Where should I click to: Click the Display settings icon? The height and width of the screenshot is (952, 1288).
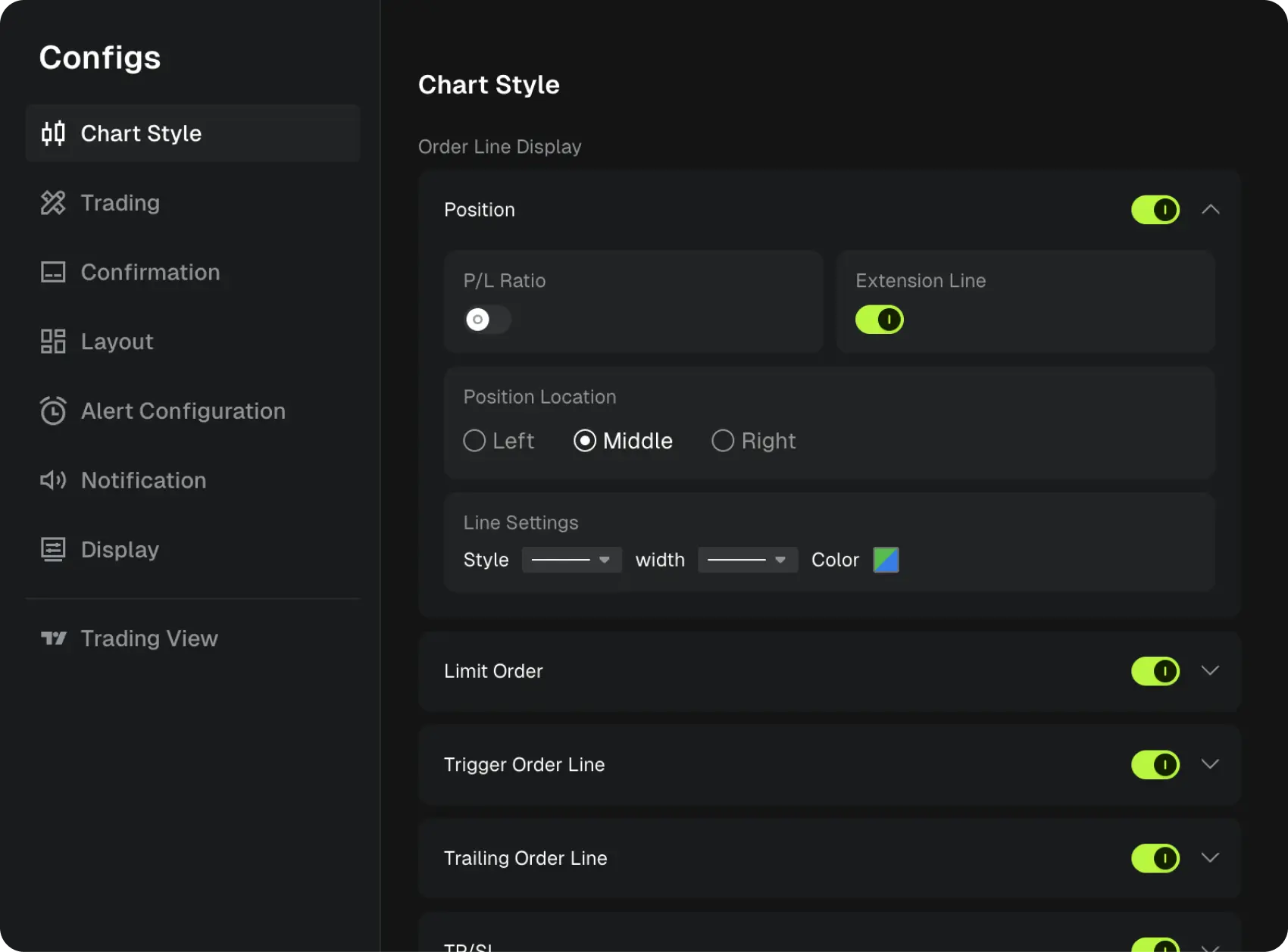(x=53, y=549)
